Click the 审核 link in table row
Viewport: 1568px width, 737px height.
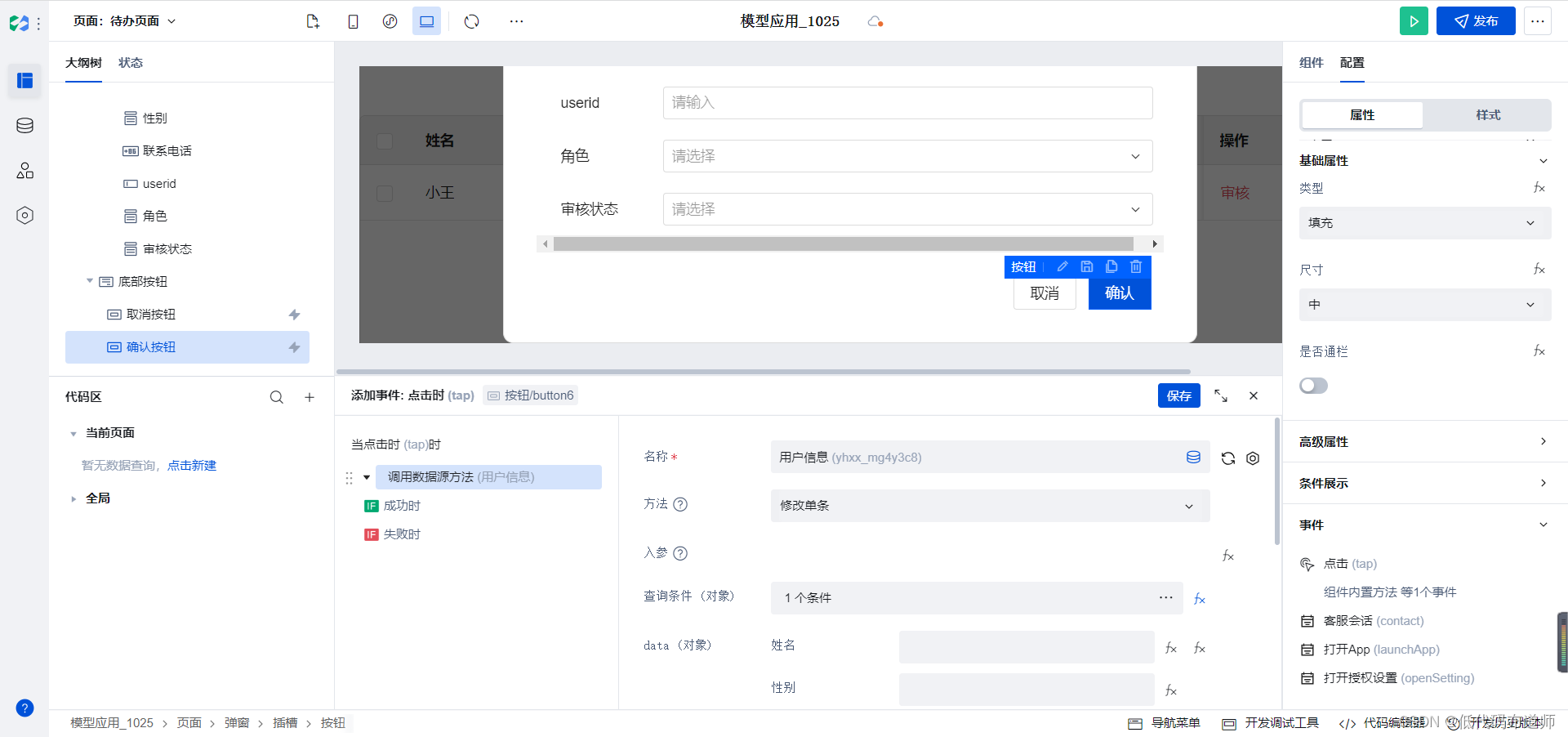pos(1235,193)
